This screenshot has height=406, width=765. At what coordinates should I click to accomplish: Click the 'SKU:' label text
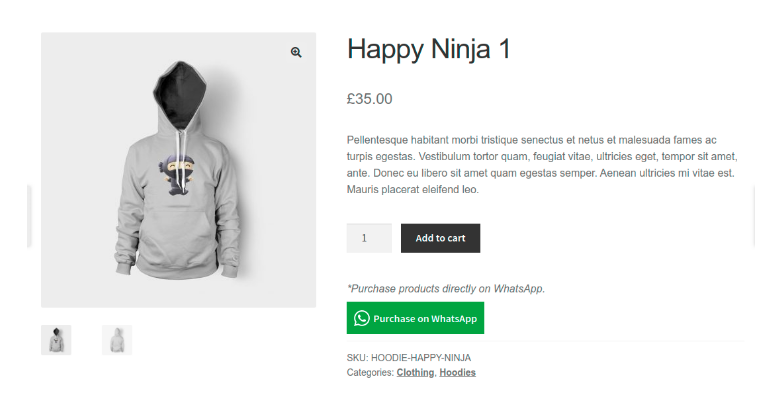(357, 357)
